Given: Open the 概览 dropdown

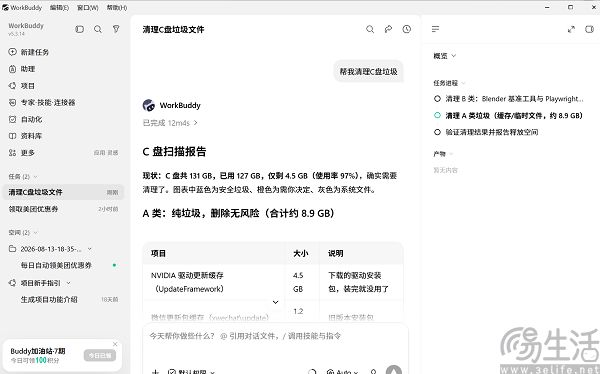Looking at the screenshot, I should pyautogui.click(x=445, y=56).
